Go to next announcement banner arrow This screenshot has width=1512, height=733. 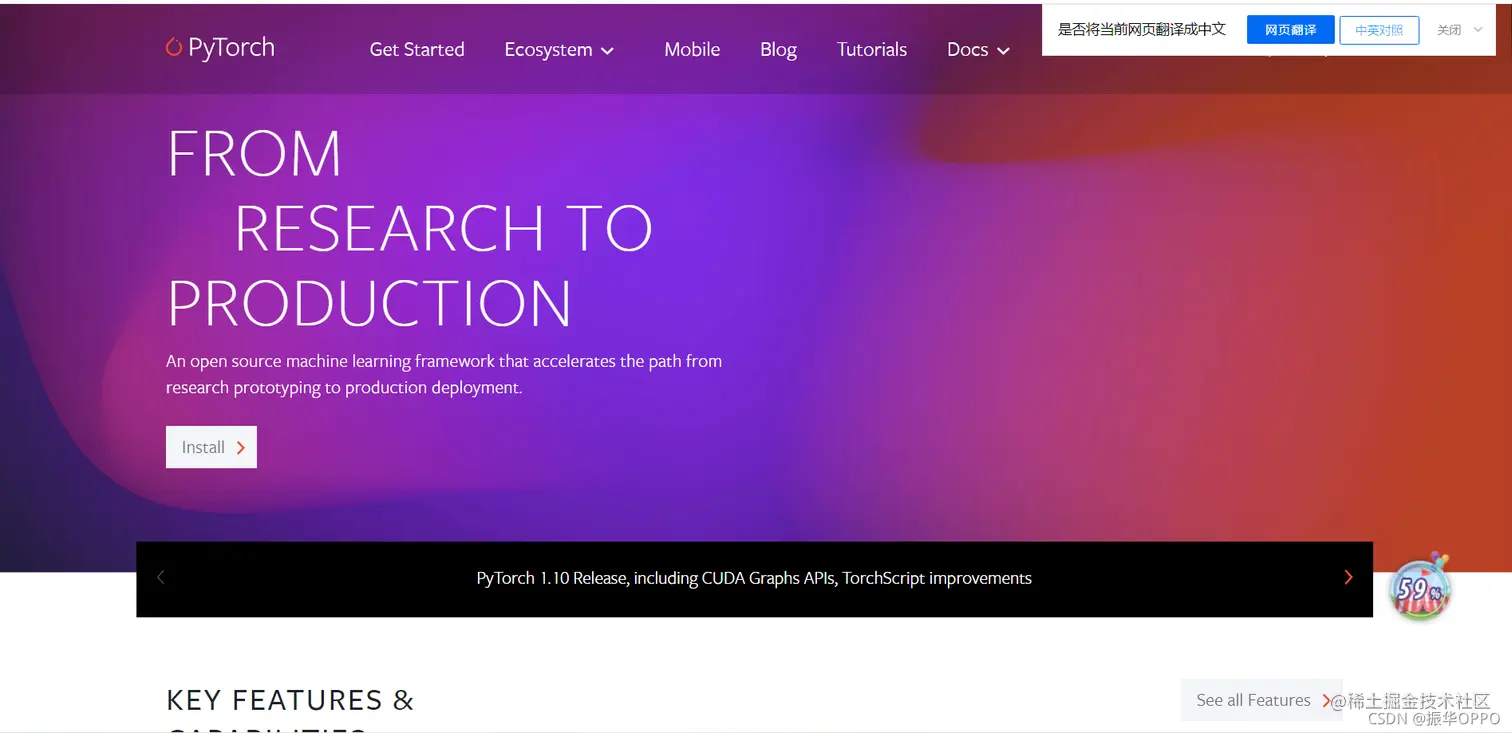click(1348, 577)
